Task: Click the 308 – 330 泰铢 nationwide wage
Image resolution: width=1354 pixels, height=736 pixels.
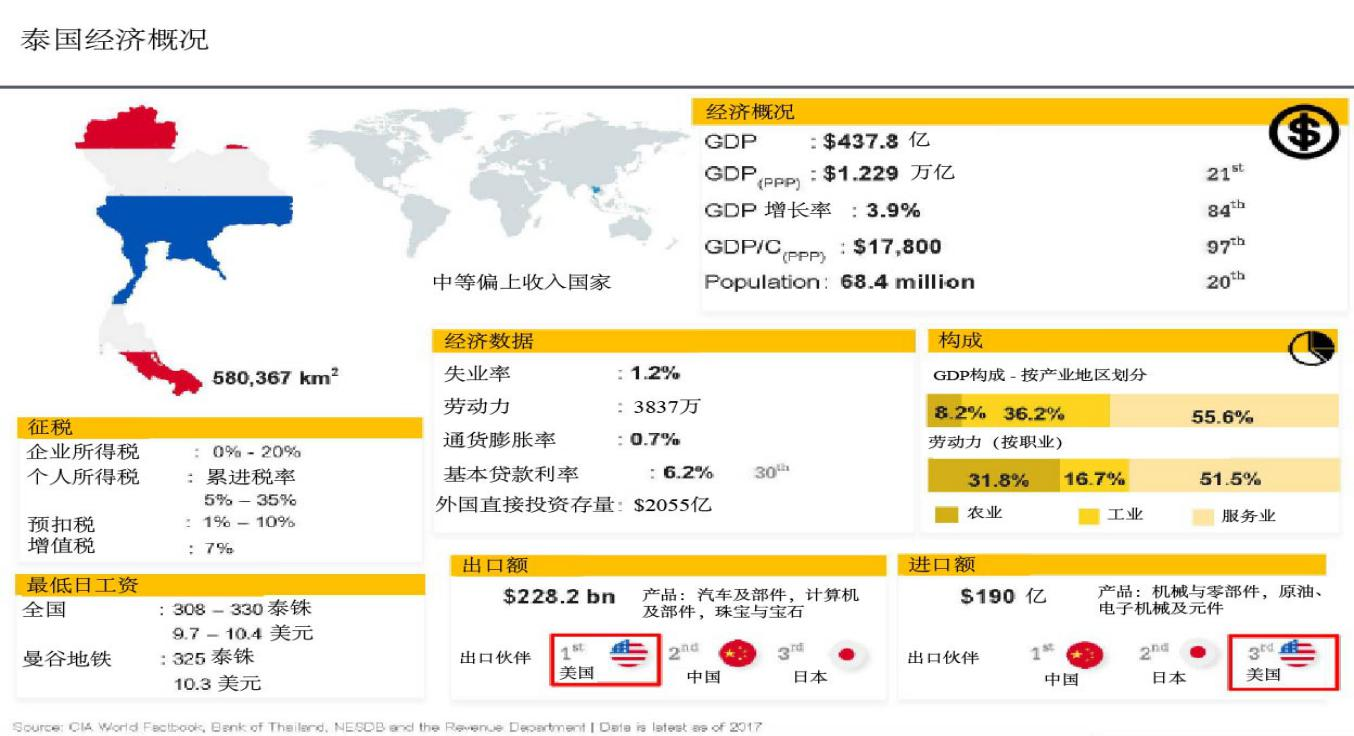Action: 242,609
